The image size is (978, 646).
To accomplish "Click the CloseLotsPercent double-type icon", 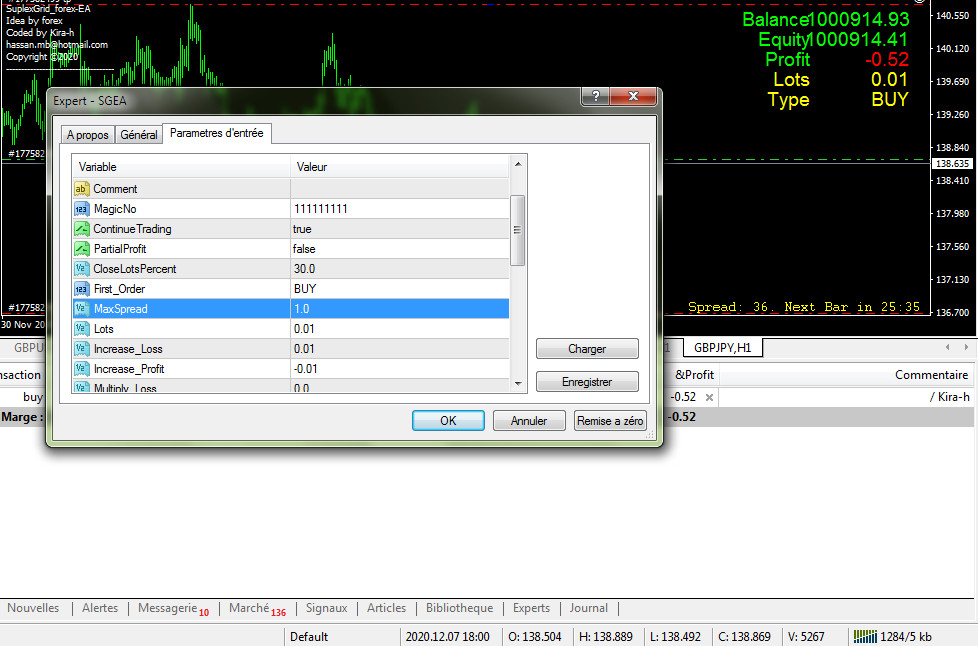I will coord(82,269).
